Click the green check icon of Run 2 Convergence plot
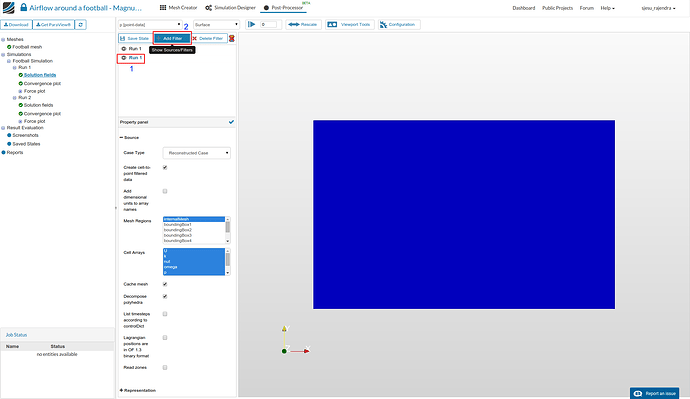The height and width of the screenshot is (399, 690). pos(21,113)
